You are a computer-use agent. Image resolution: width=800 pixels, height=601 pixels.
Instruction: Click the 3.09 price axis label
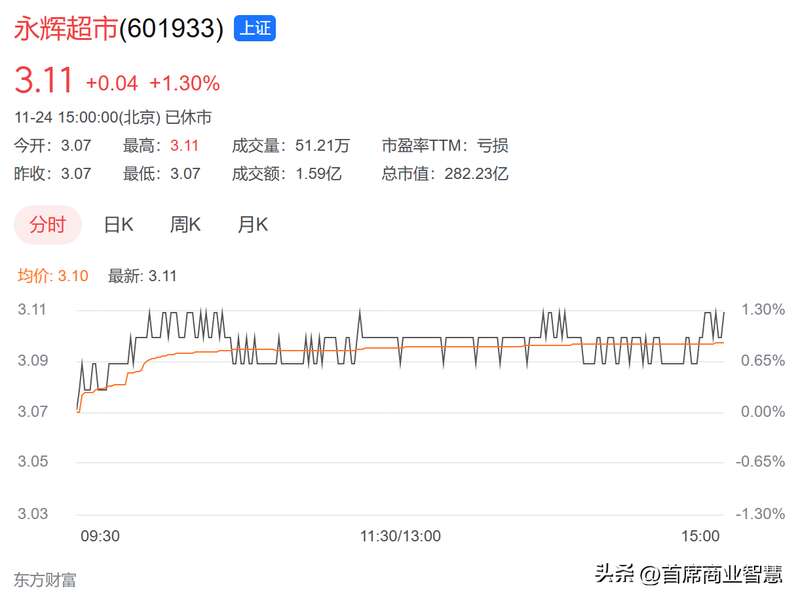click(32, 361)
